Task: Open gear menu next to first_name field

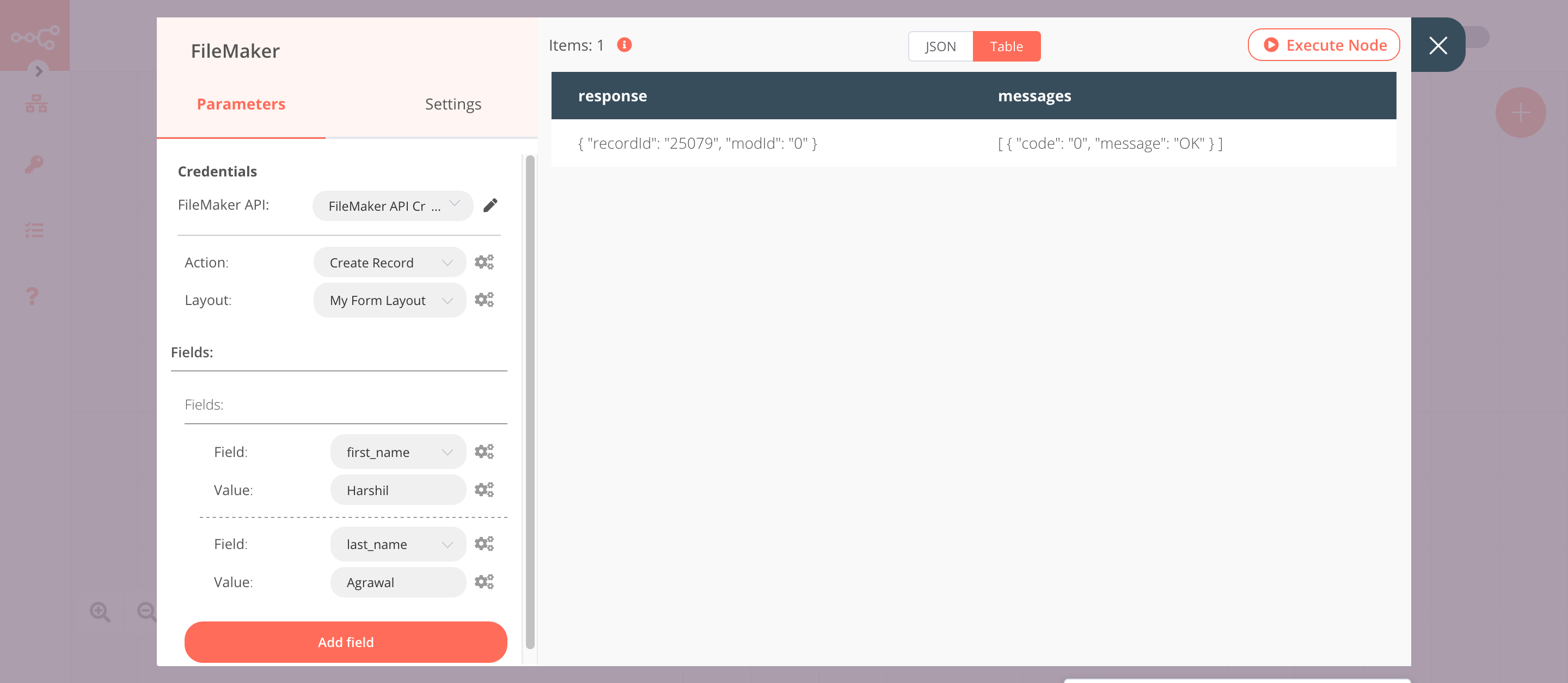Action: (484, 452)
